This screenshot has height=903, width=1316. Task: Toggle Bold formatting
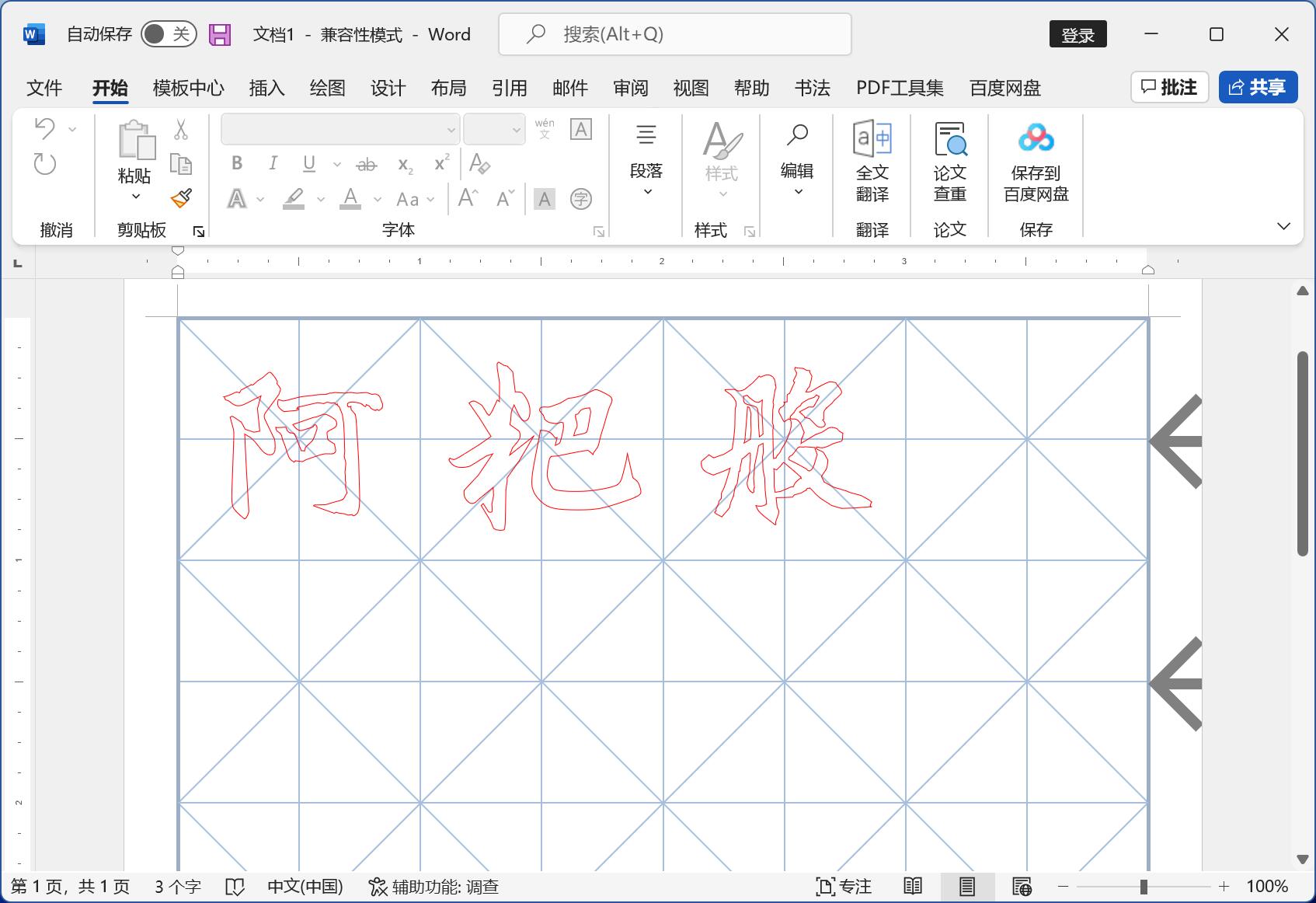(237, 164)
